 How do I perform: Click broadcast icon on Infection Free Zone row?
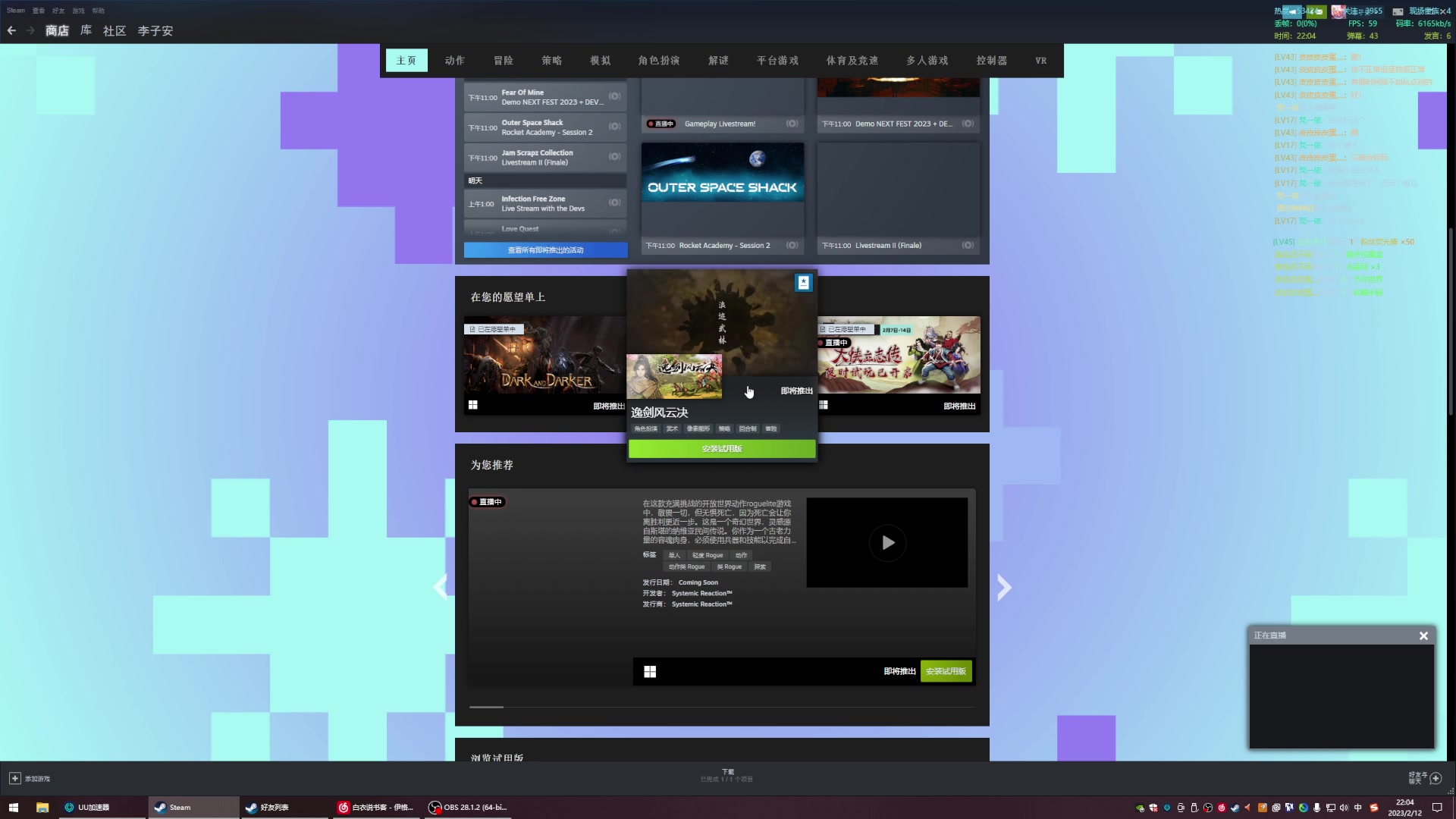614,202
